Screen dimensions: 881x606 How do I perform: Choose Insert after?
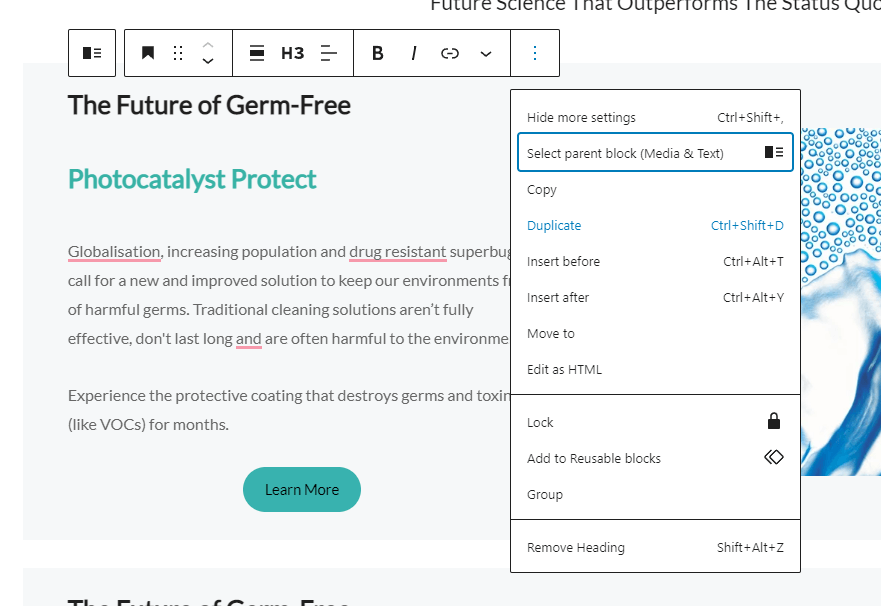click(655, 297)
